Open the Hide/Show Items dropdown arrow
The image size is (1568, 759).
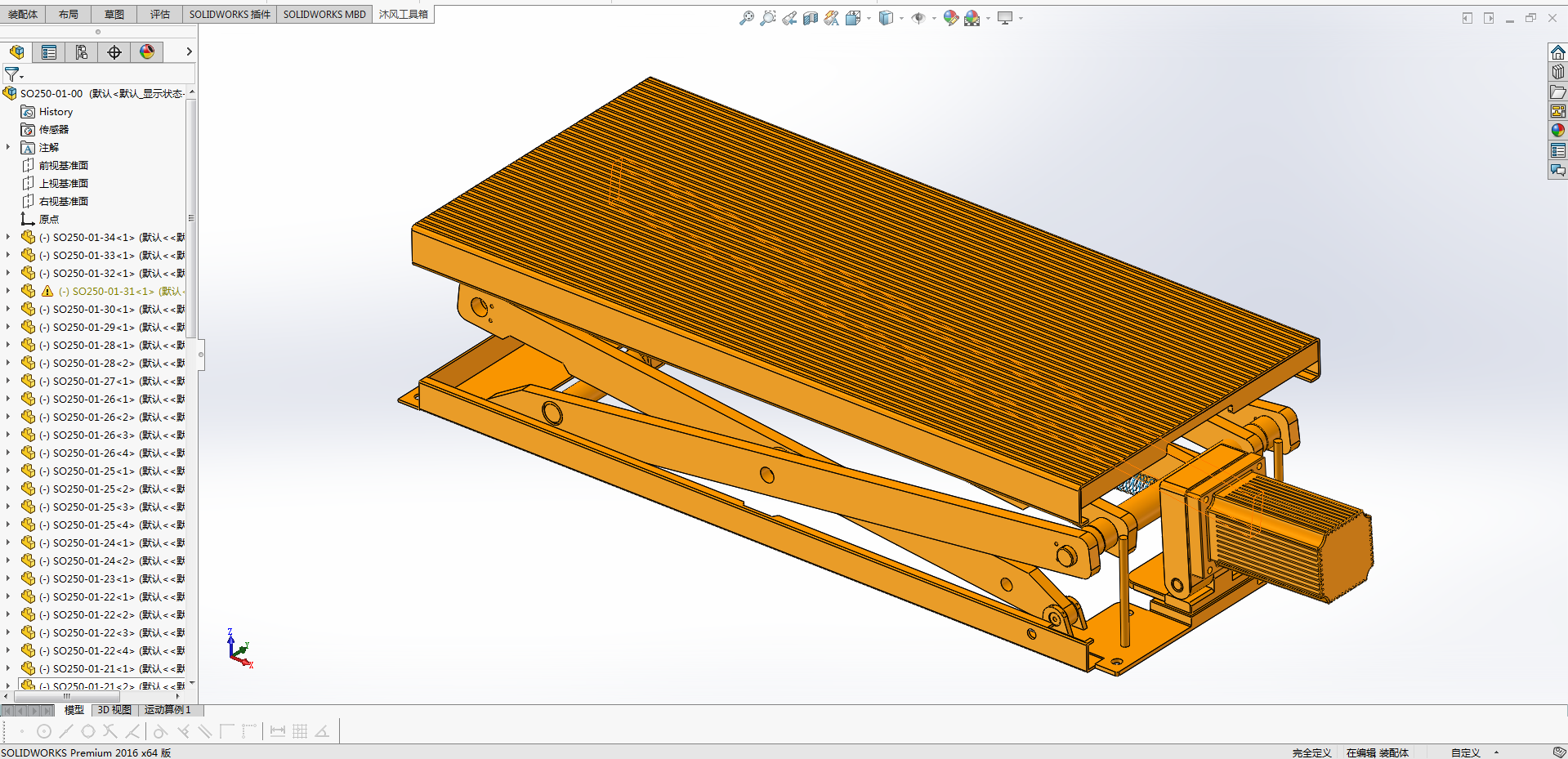pyautogui.click(x=934, y=18)
